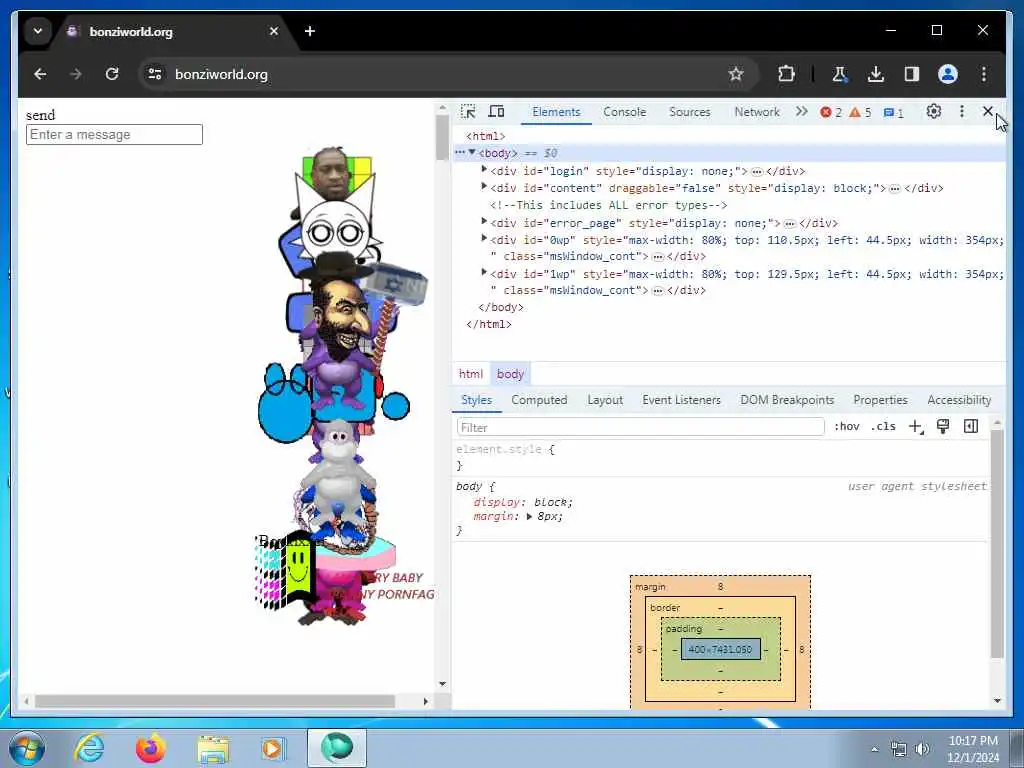Focus the styles Filter input
Image resolution: width=1024 pixels, height=768 pixels.
click(x=641, y=427)
